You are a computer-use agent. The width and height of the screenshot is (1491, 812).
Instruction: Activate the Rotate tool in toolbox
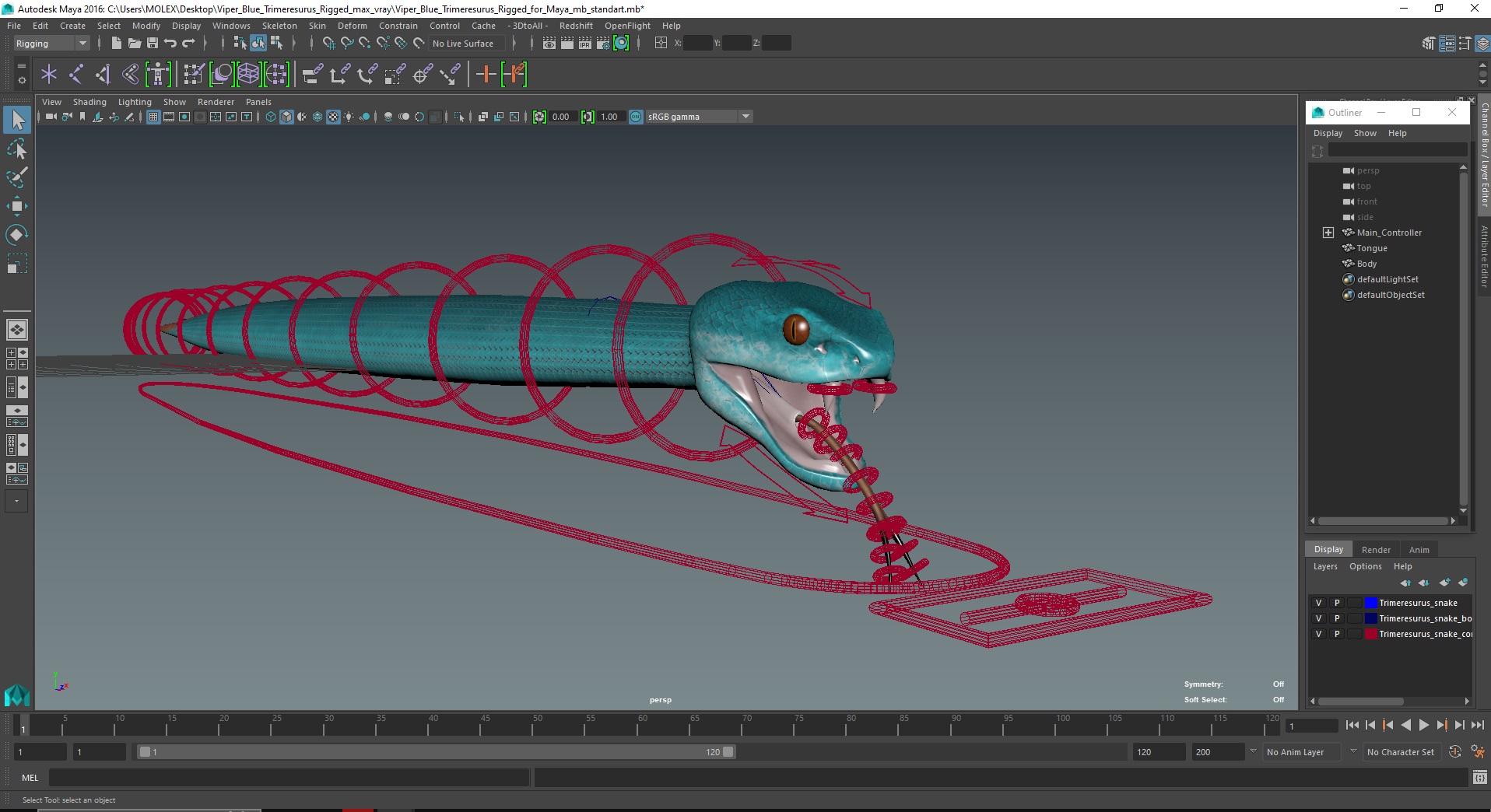(17, 235)
